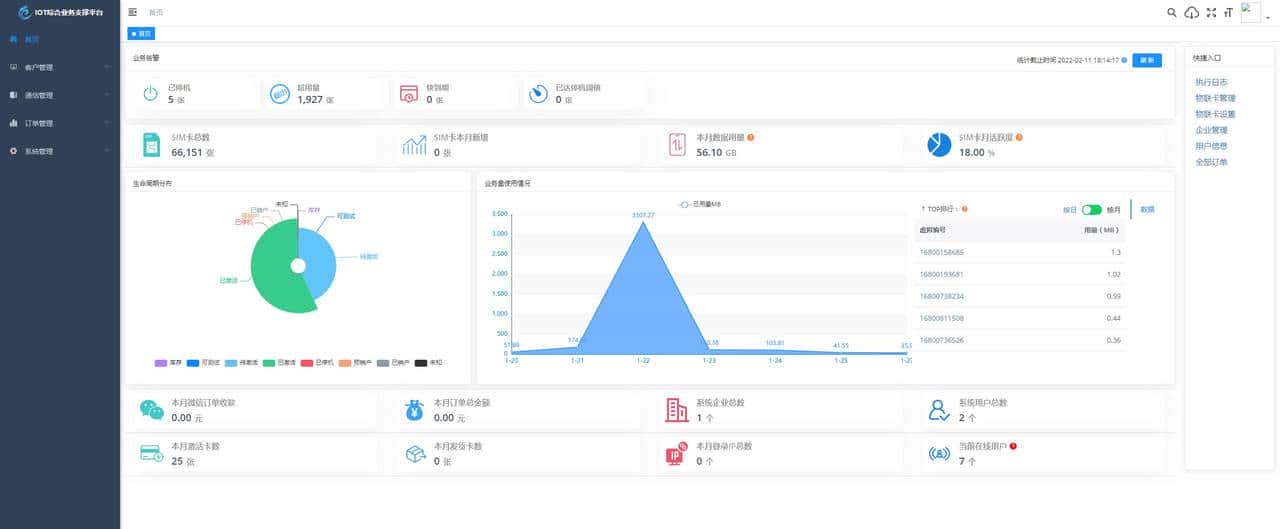The width and height of the screenshot is (1280, 529).
Task: Click the blue info icon beside the statistics time
Action: [x=1124, y=60]
